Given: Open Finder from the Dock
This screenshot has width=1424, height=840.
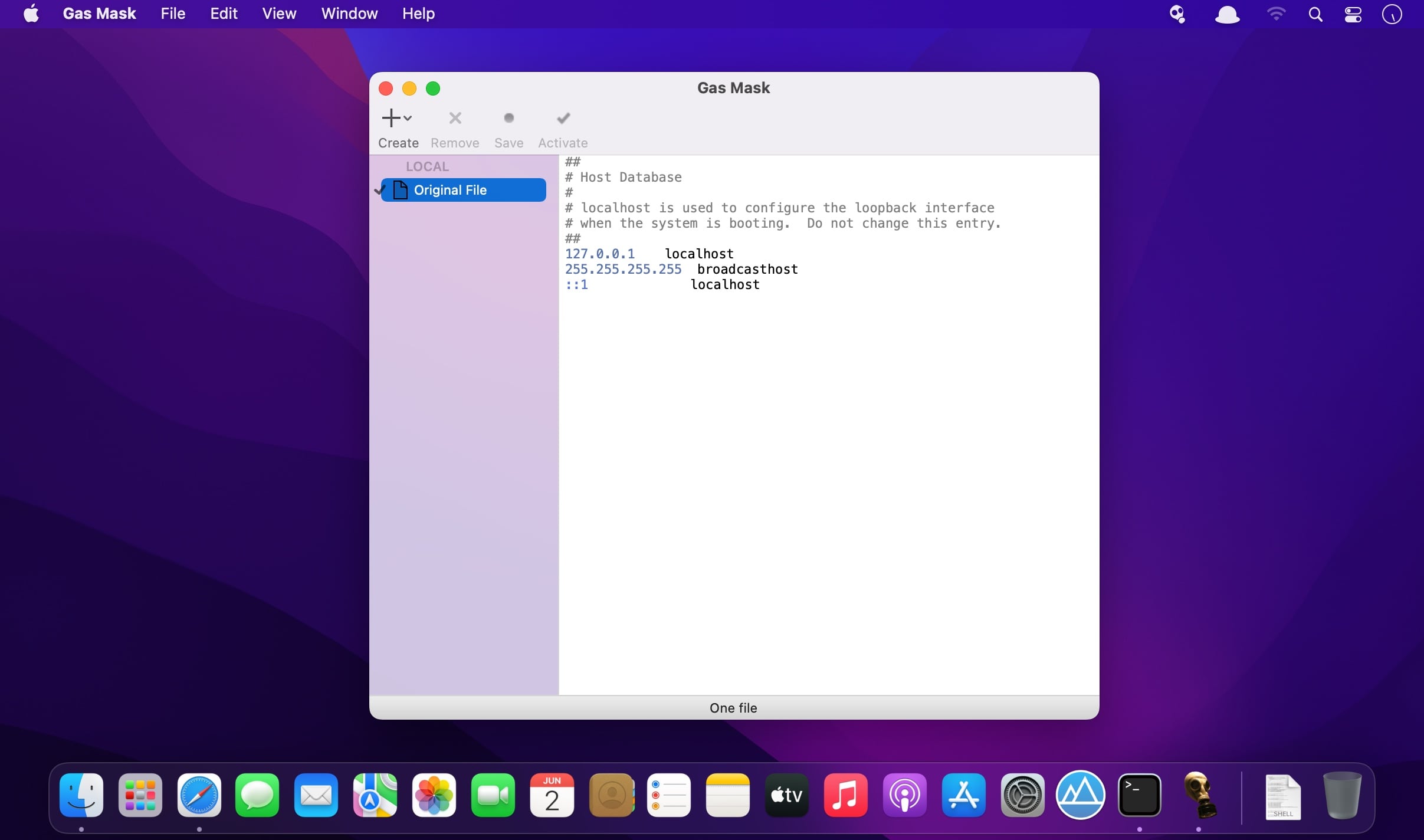Looking at the screenshot, I should pos(81,795).
